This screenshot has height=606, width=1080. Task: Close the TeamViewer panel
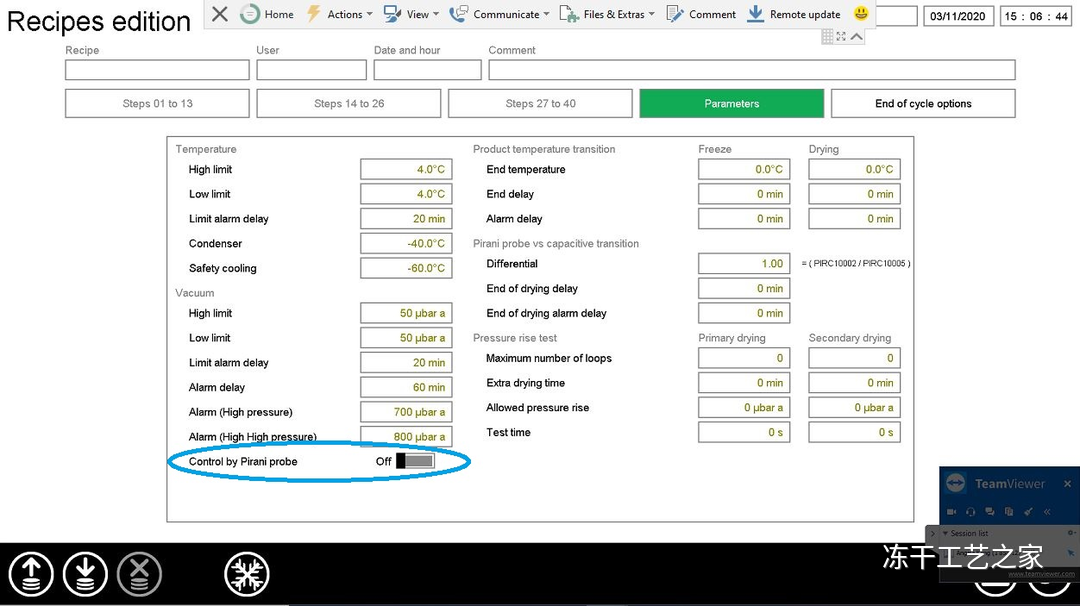click(x=1068, y=484)
